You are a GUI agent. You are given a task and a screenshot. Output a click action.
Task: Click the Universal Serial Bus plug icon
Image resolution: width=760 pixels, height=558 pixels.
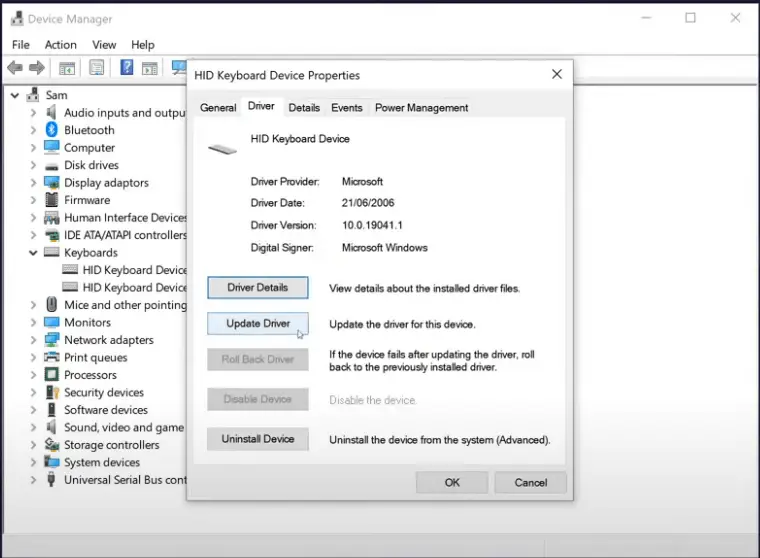(x=51, y=479)
